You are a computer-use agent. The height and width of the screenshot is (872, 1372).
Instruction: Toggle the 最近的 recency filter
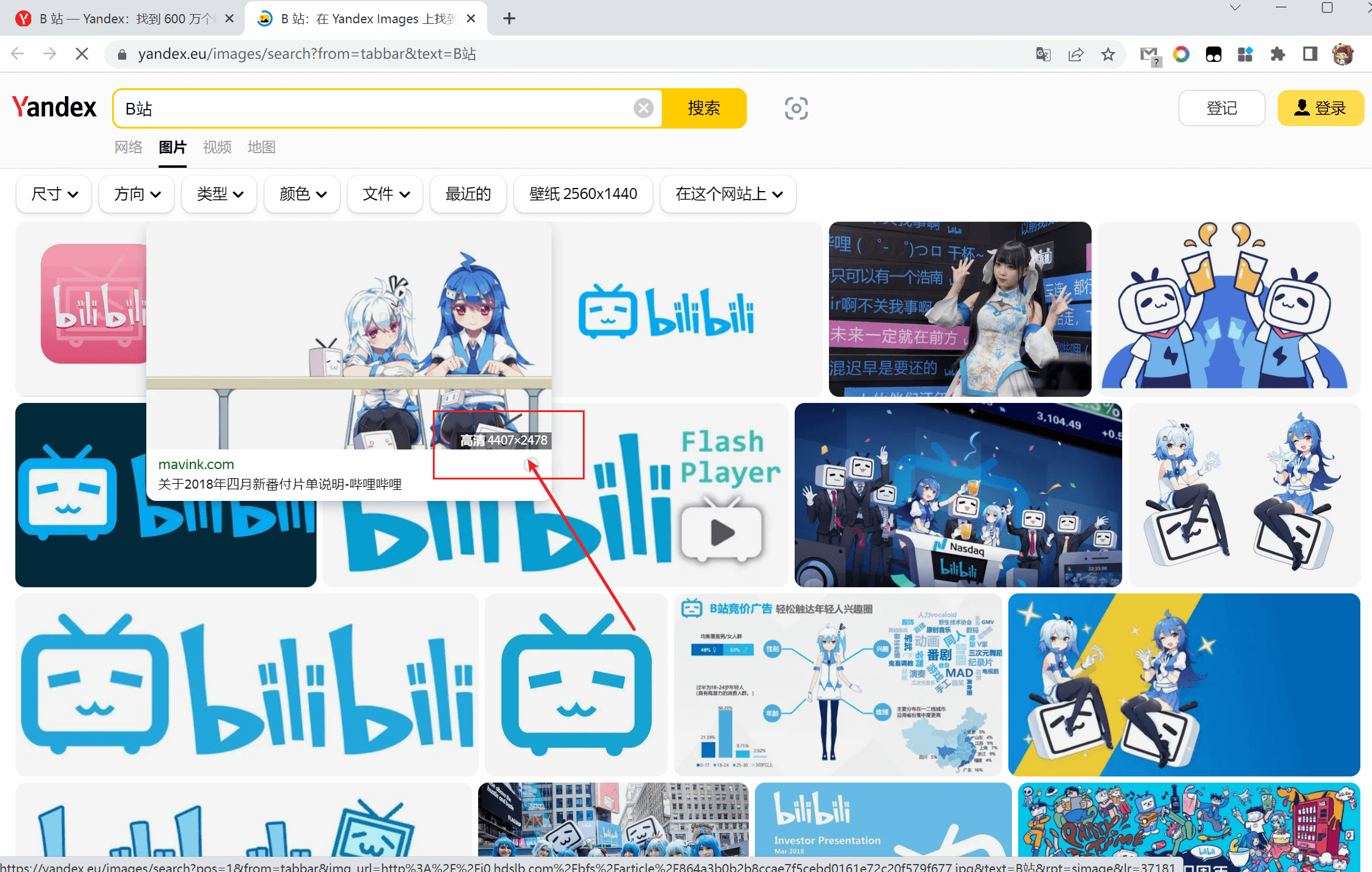[468, 194]
